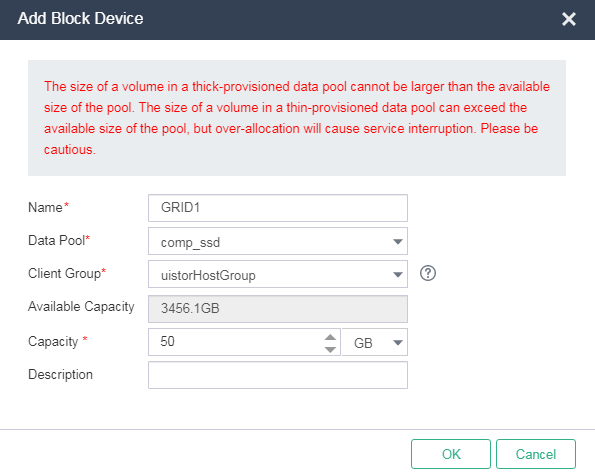The image size is (595, 476).
Task: Expand the Client Group dropdown arrow
Action: click(x=398, y=274)
